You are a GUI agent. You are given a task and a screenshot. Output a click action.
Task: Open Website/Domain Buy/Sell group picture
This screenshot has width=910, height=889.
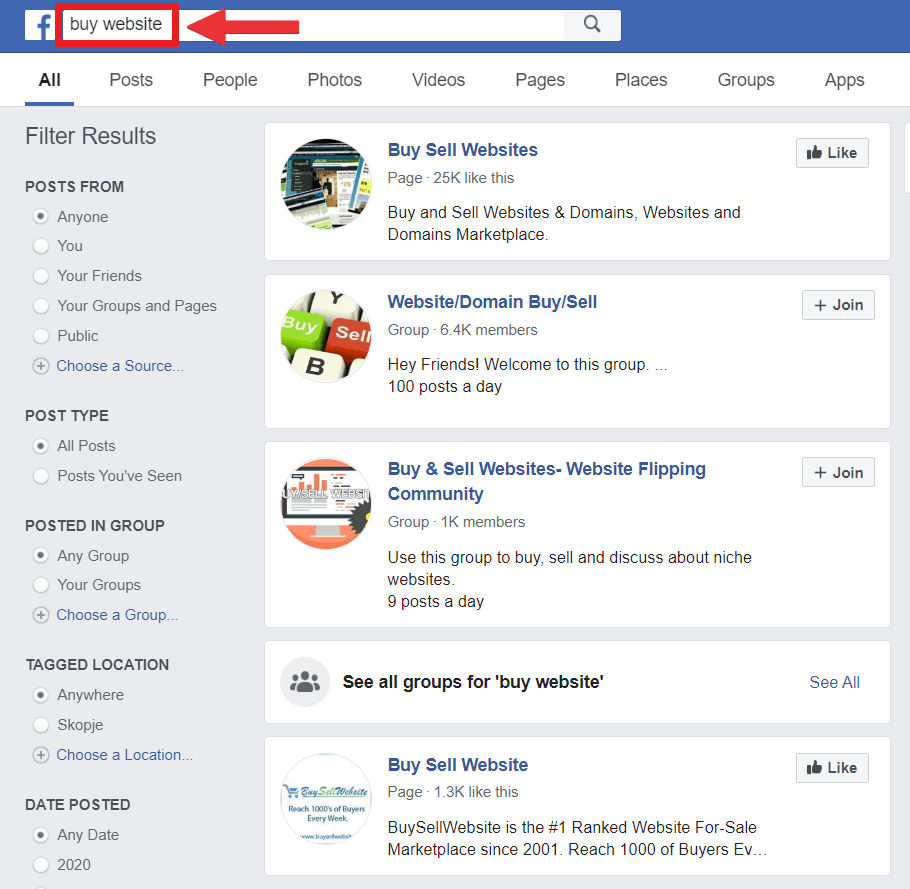click(x=326, y=336)
